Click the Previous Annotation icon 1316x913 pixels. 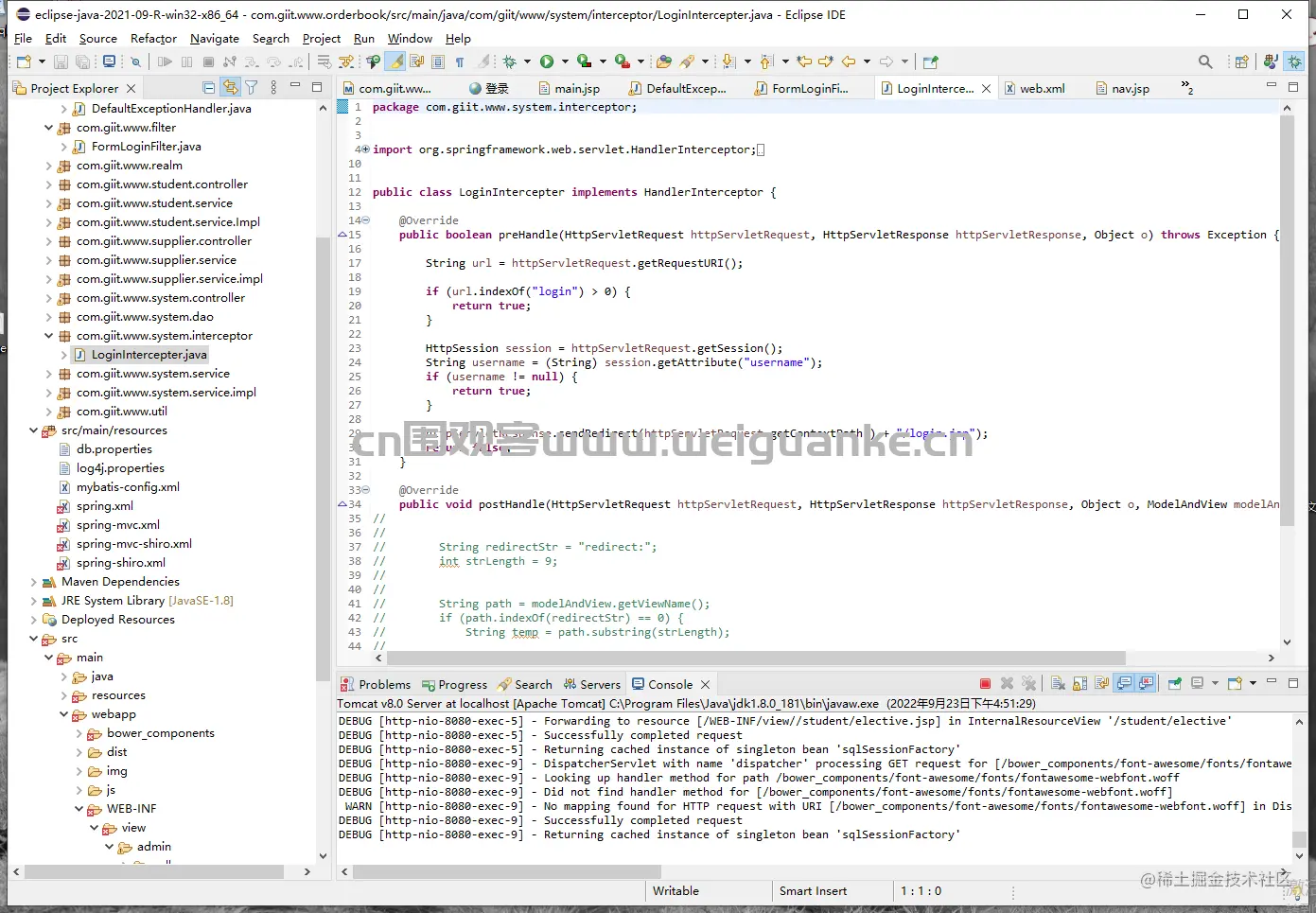pos(766,61)
